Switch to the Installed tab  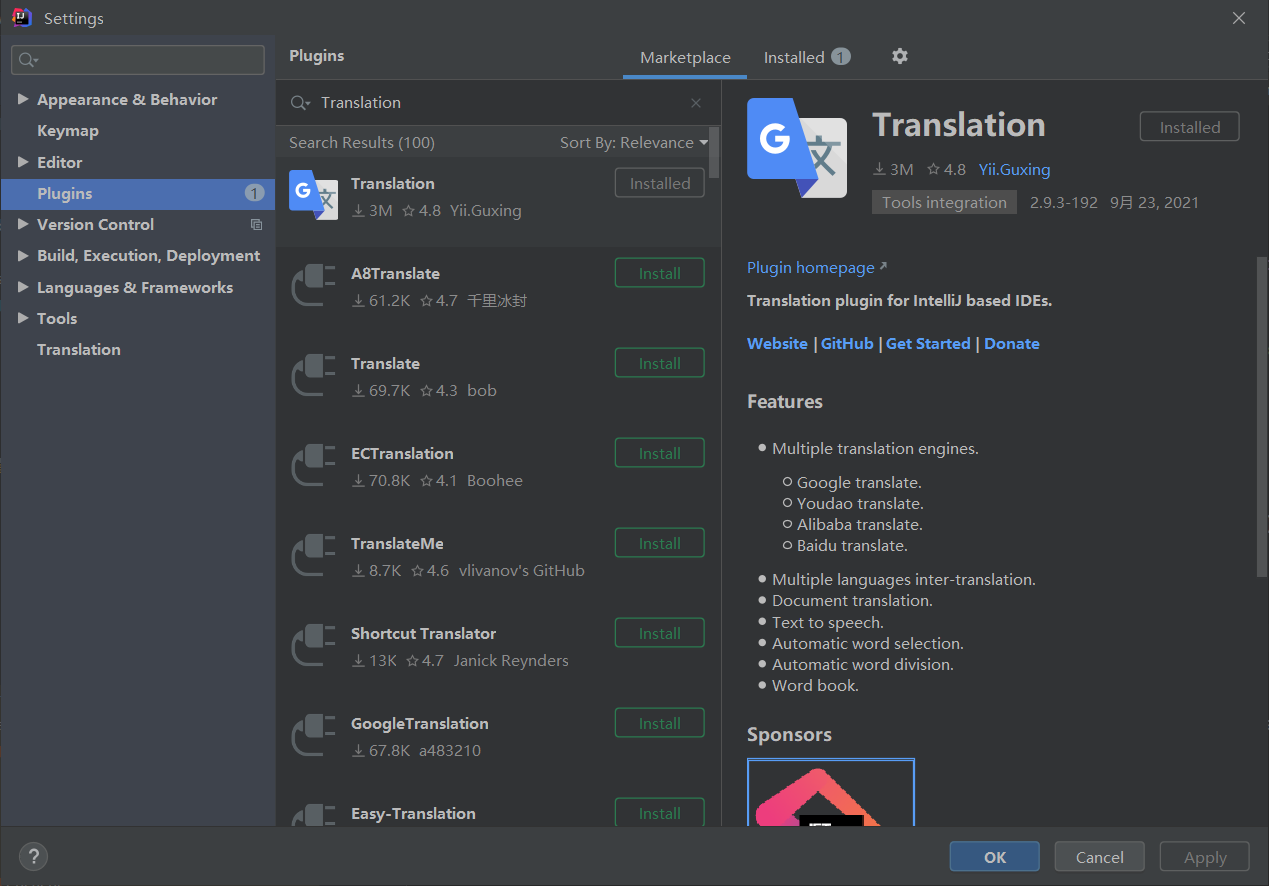794,57
